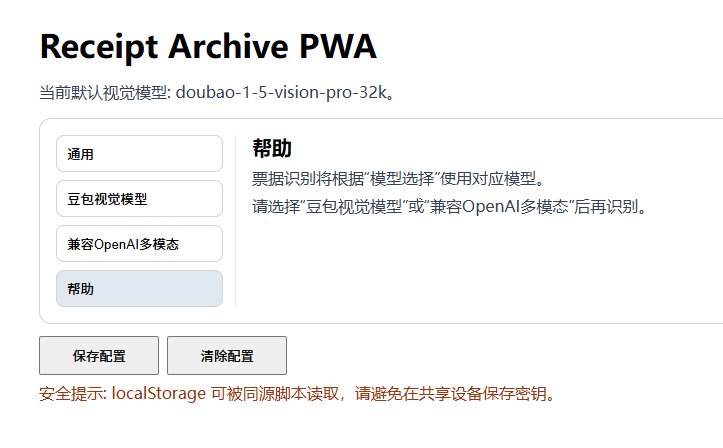The image size is (723, 448).
Task: Click the 帮助 tab in the sidebar
Action: (139, 289)
